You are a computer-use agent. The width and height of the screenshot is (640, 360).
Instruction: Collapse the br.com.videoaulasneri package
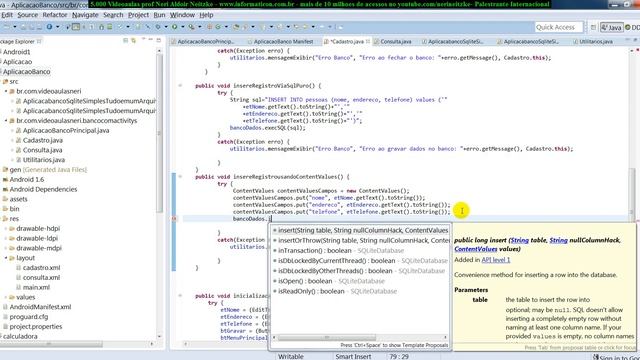pyautogui.click(x=6, y=91)
